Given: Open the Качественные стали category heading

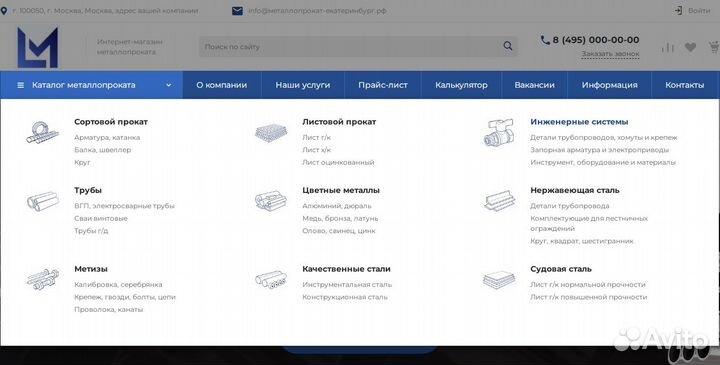Looking at the screenshot, I should pyautogui.click(x=346, y=269).
